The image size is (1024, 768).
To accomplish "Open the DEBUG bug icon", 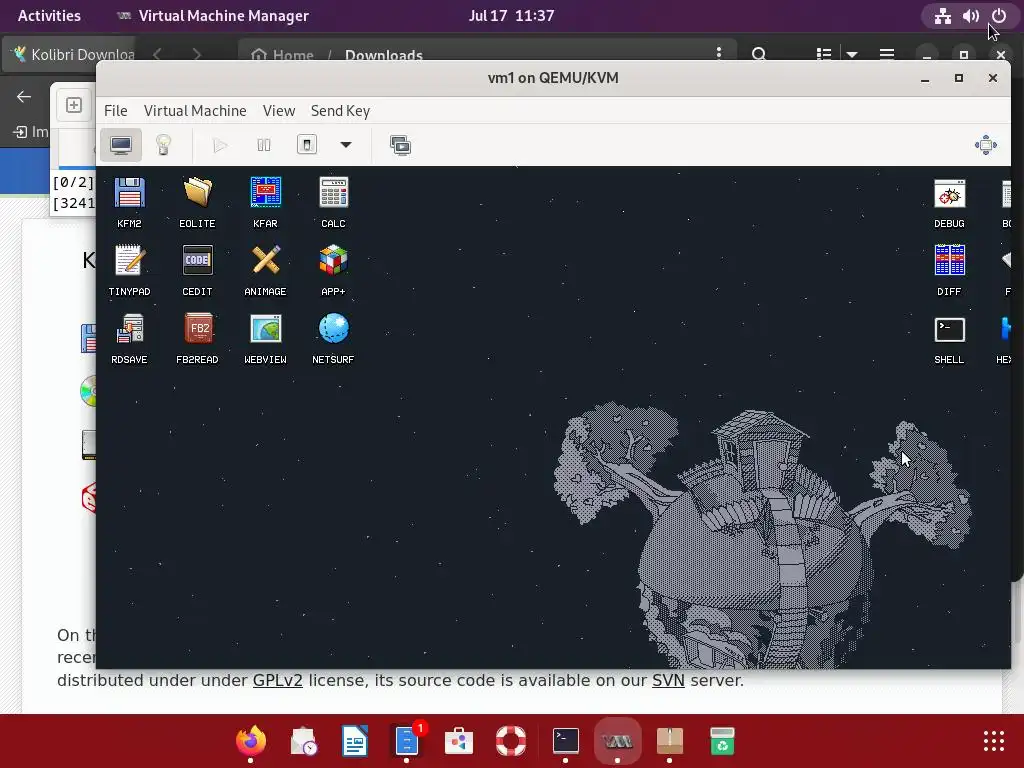I will coord(949,202).
